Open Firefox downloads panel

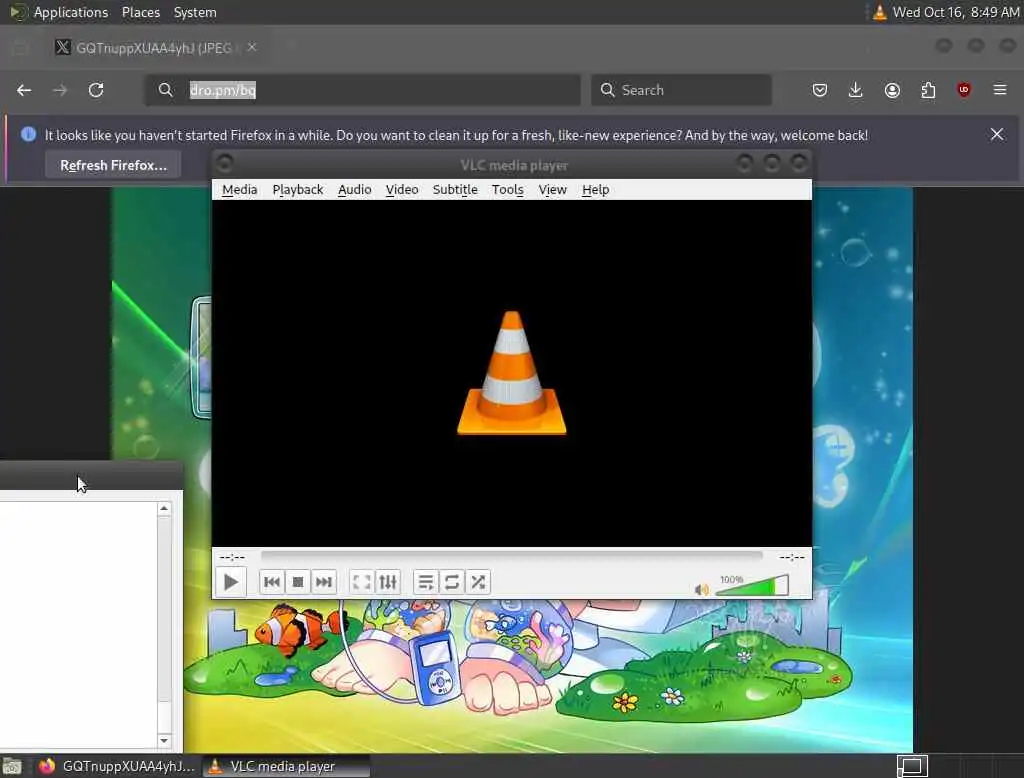(x=856, y=90)
